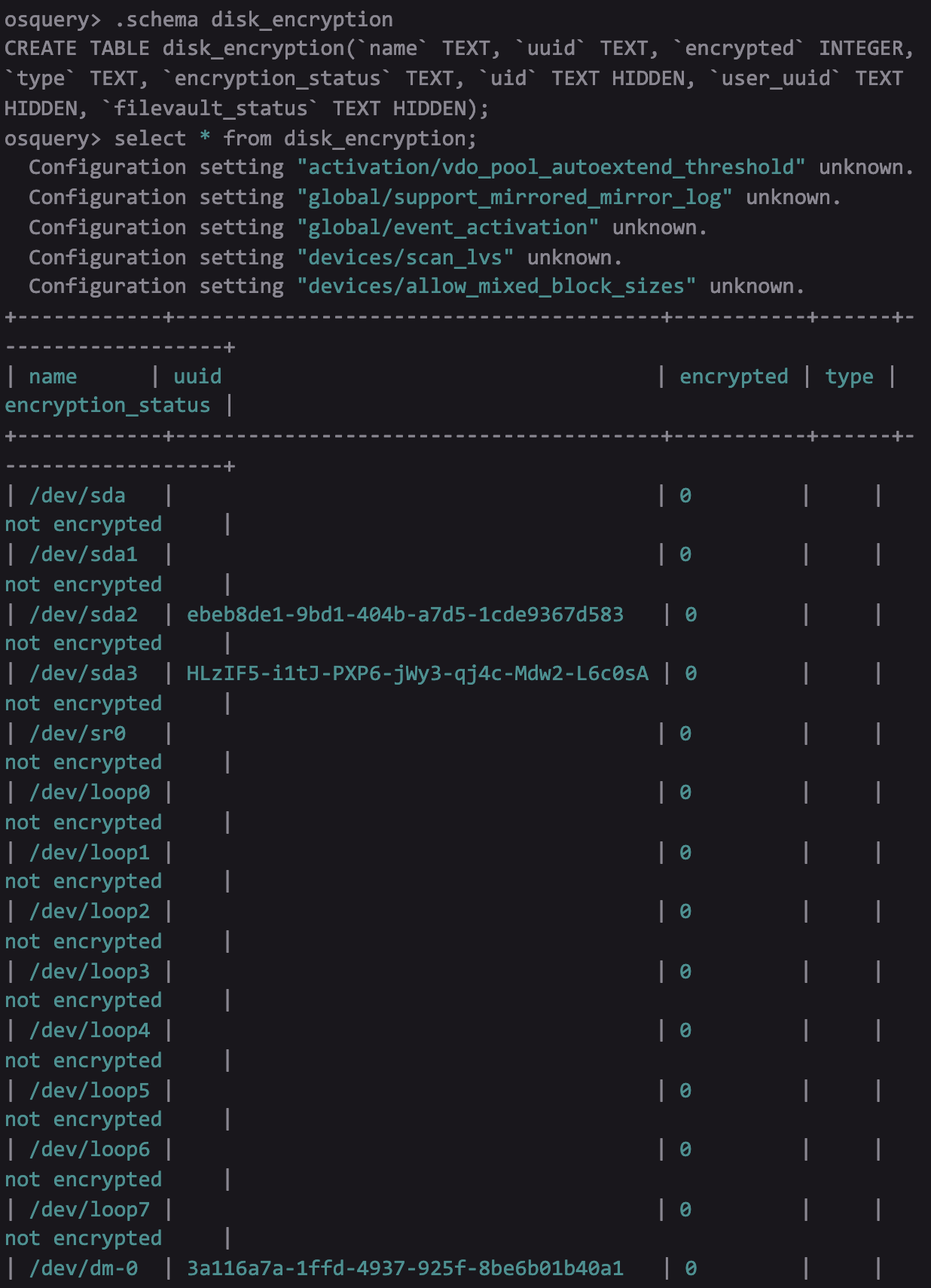Click the '.schema disk_encryption' command text
Viewport: 931px width, 1288px height.
[x=254, y=19]
